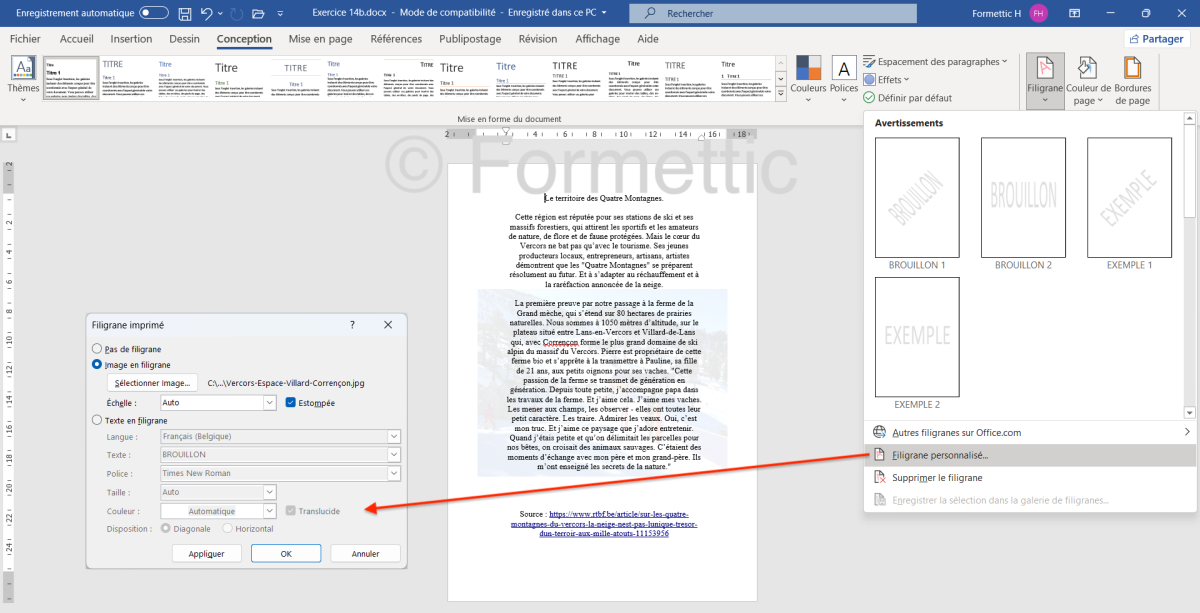Image resolution: width=1200 pixels, height=613 pixels.
Task: Click the Sélectionner Image button
Action: [152, 382]
